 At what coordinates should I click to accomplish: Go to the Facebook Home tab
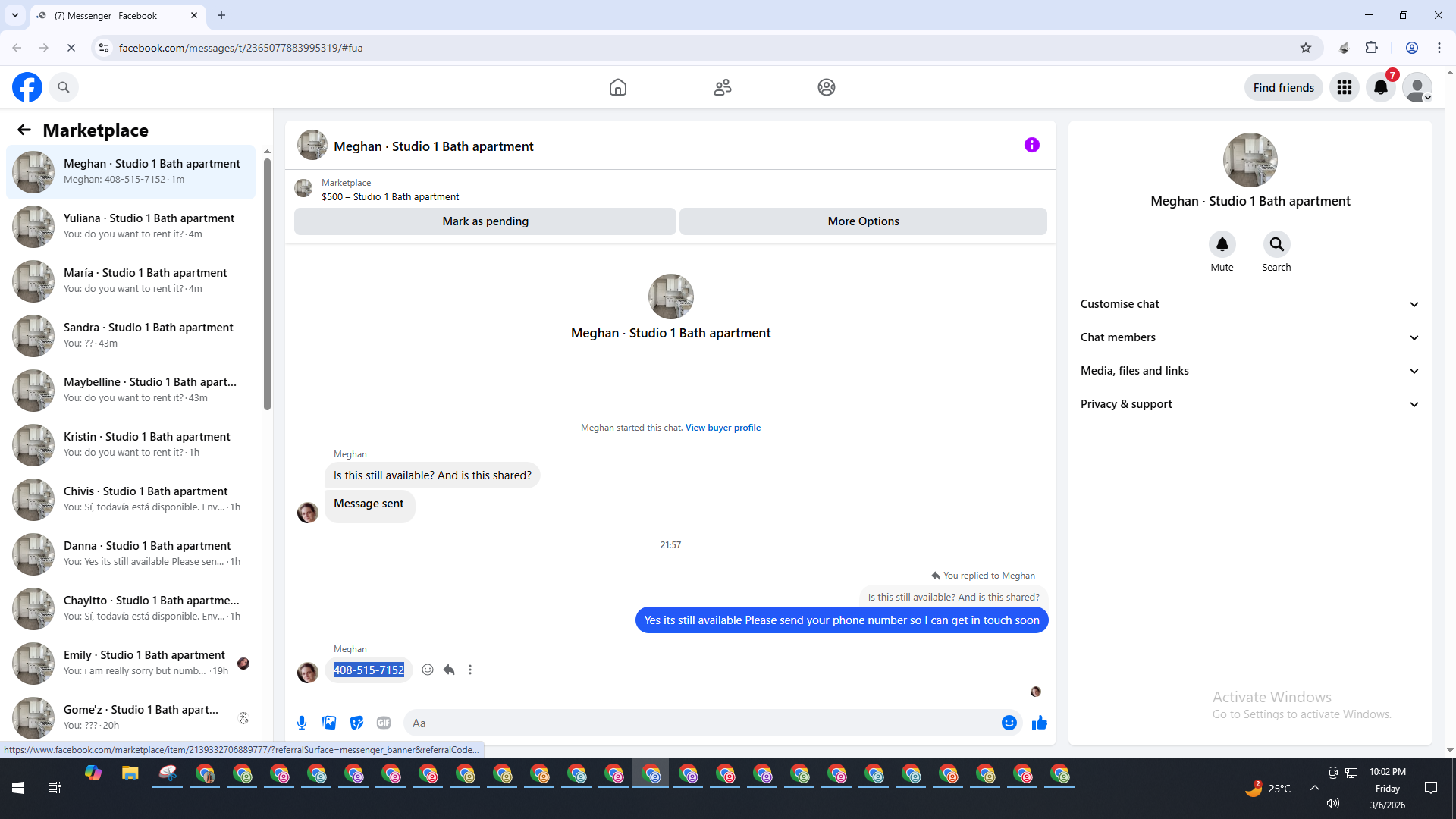pyautogui.click(x=617, y=87)
